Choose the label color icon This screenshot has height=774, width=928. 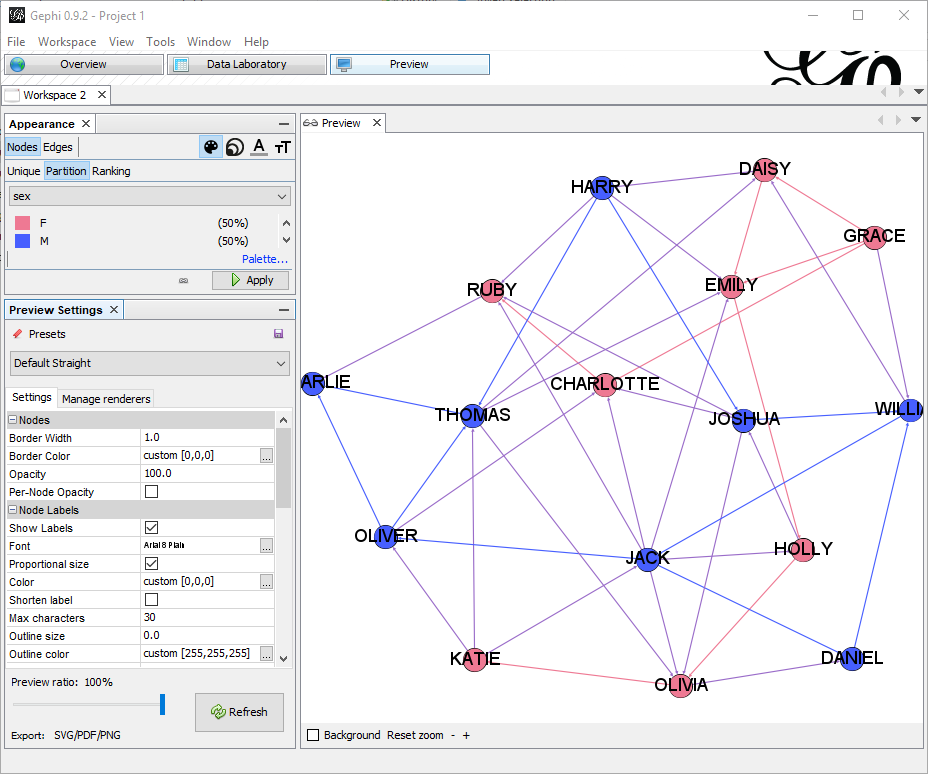point(259,147)
